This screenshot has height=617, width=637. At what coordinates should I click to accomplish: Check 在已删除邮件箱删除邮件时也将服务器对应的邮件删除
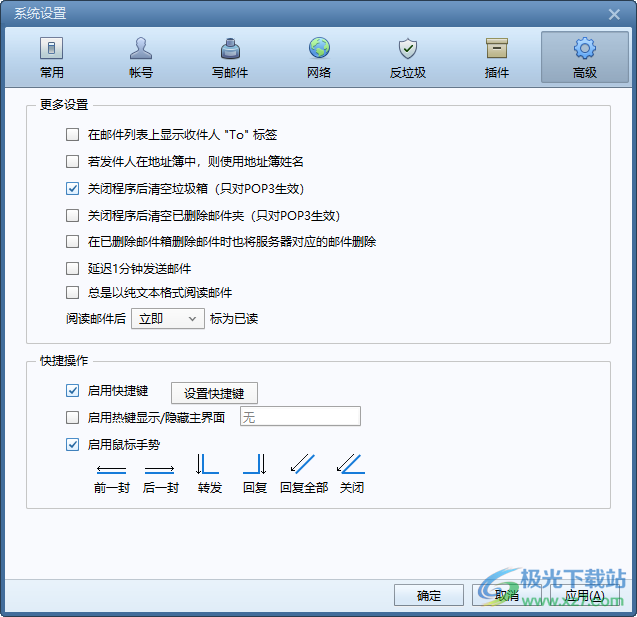pyautogui.click(x=72, y=242)
